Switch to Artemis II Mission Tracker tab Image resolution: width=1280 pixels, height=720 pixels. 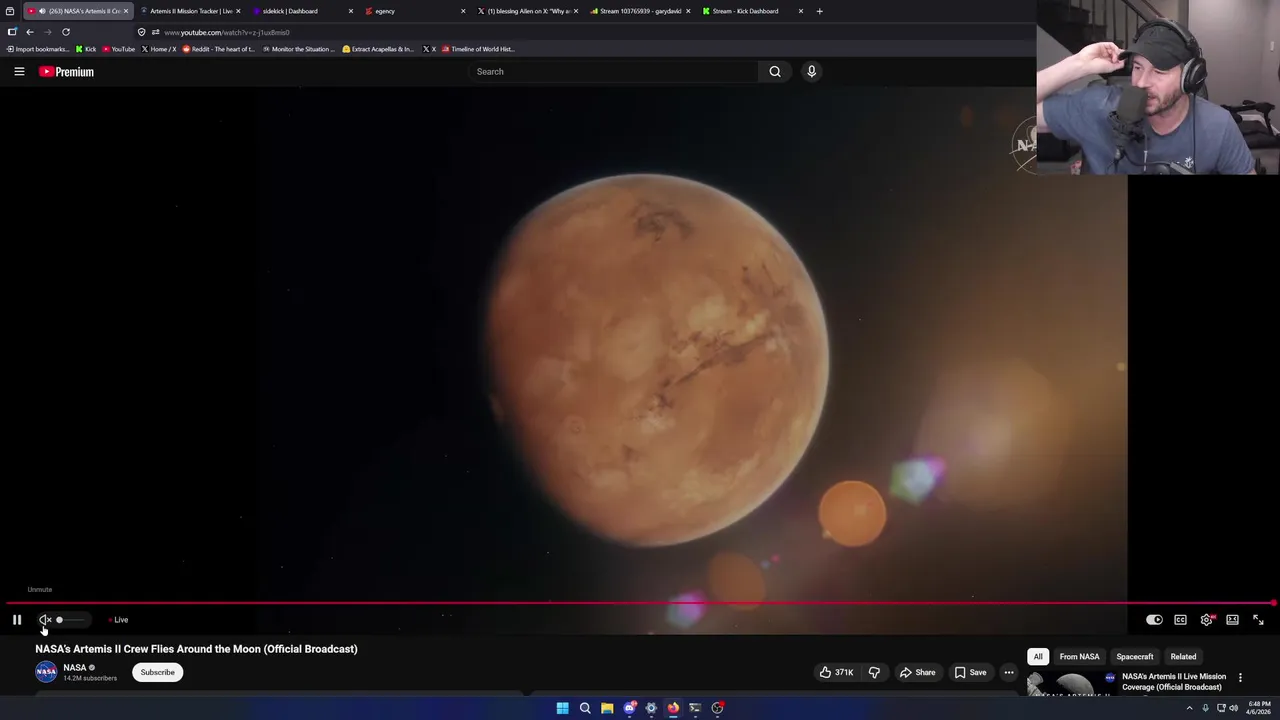(x=191, y=11)
